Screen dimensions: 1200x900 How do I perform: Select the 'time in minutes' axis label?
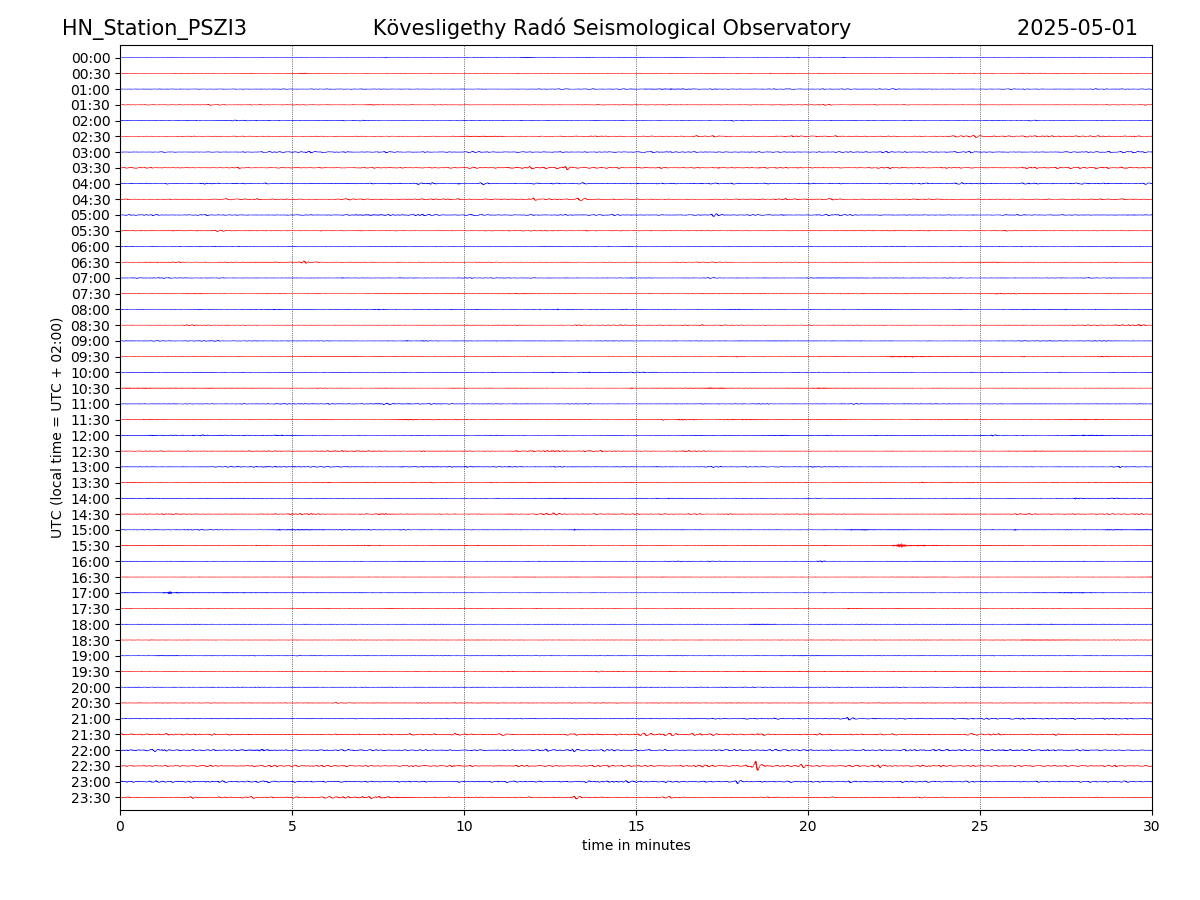[x=636, y=845]
